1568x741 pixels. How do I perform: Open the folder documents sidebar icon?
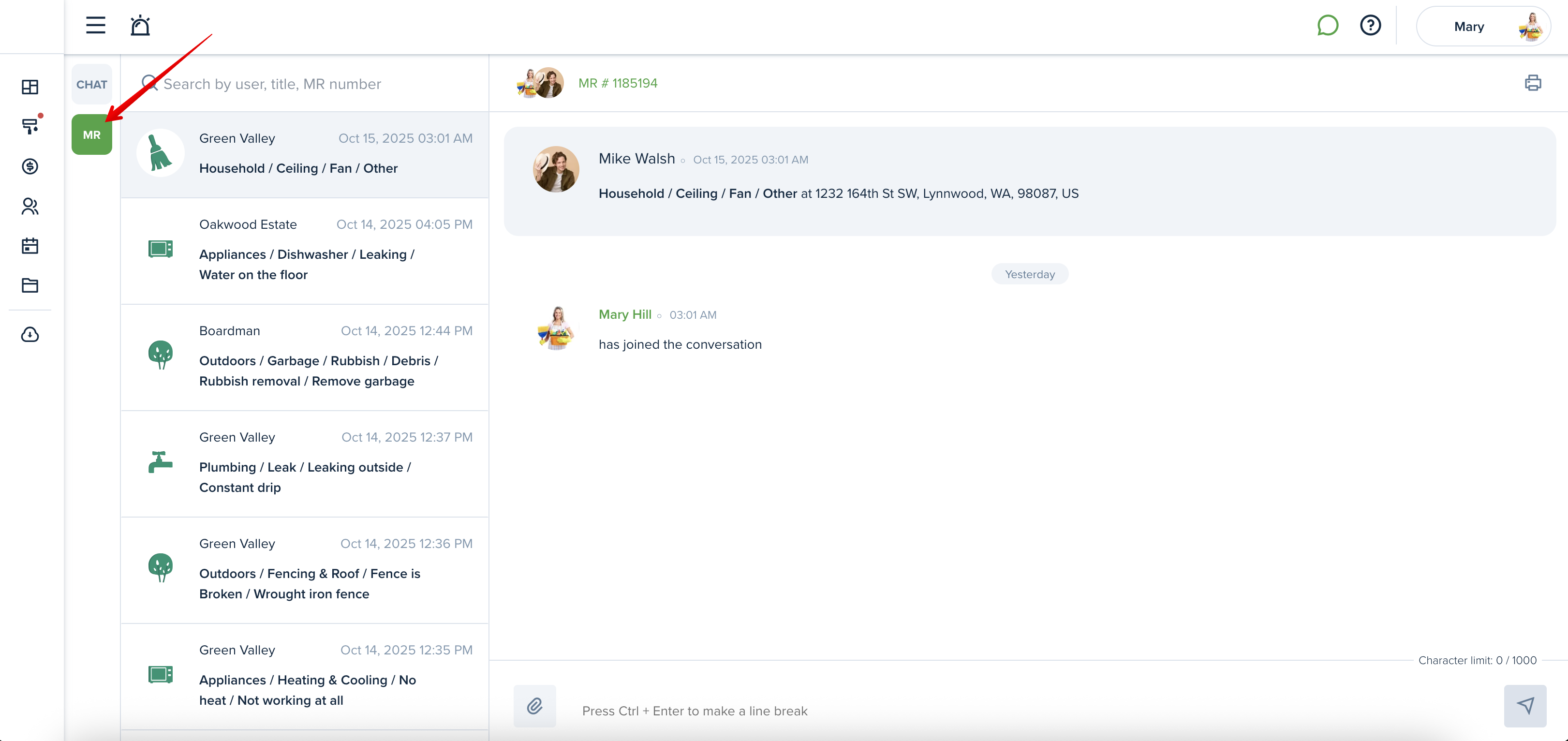click(30, 285)
